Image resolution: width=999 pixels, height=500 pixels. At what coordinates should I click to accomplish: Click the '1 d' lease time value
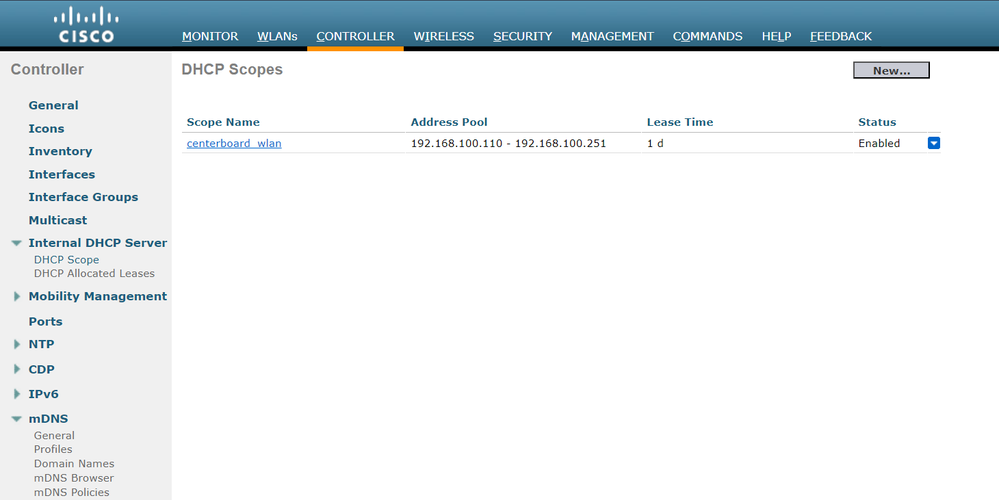click(x=655, y=143)
